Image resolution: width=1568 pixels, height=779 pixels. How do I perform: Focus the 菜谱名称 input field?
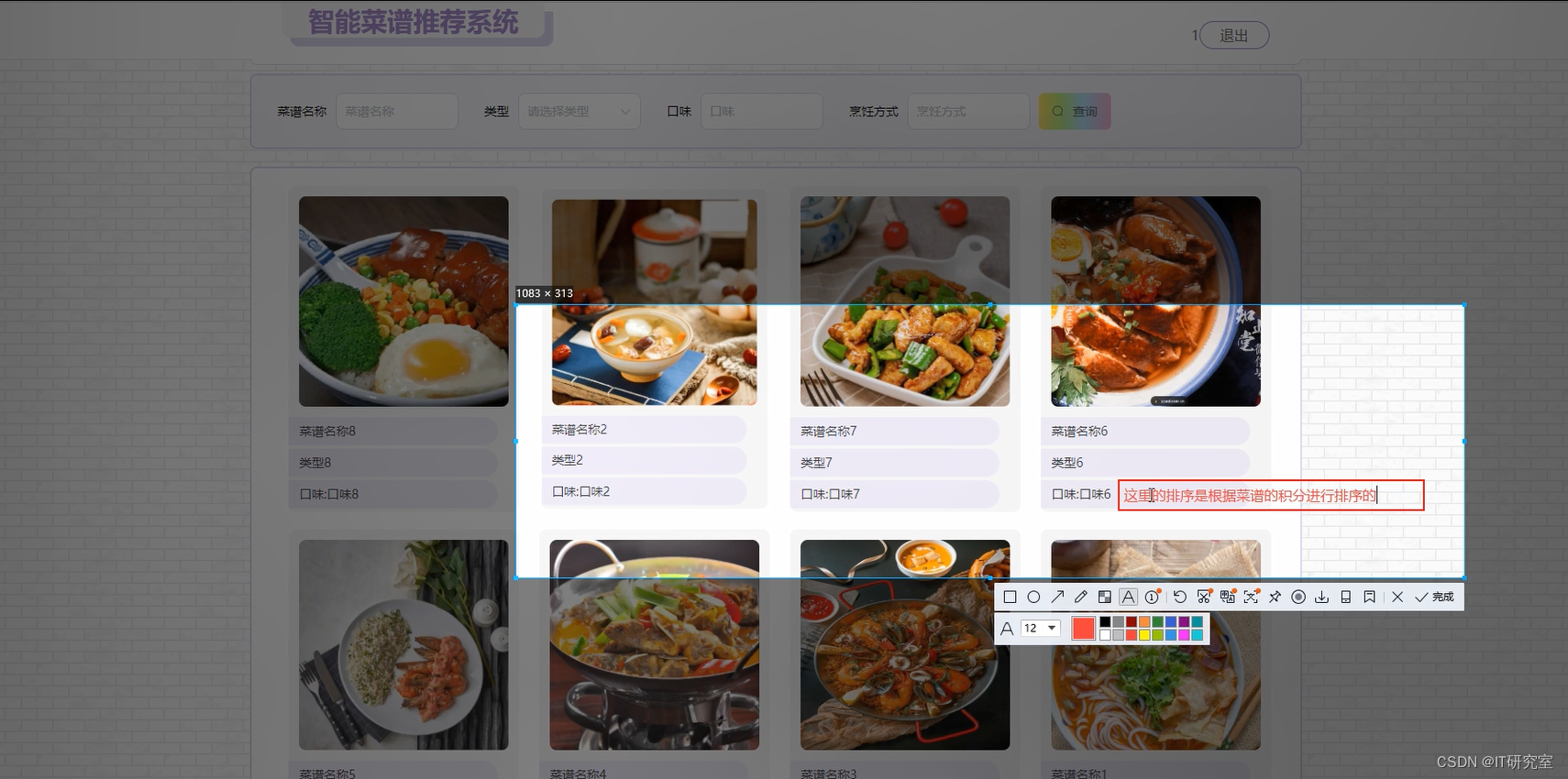coord(397,111)
